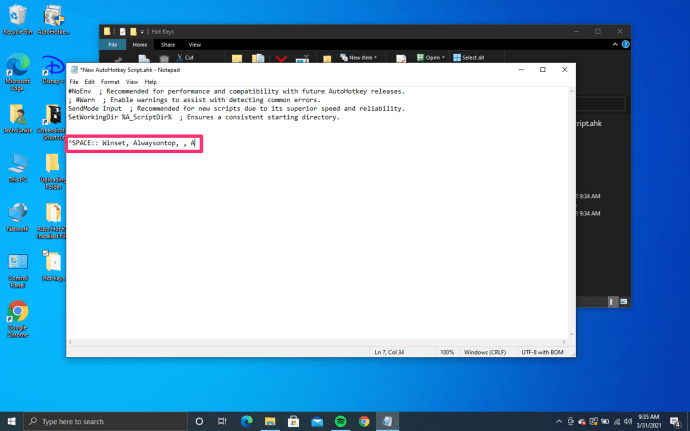The image size is (690, 431).
Task: Select the Microsoft Edge desktop icon
Action: [x=18, y=72]
